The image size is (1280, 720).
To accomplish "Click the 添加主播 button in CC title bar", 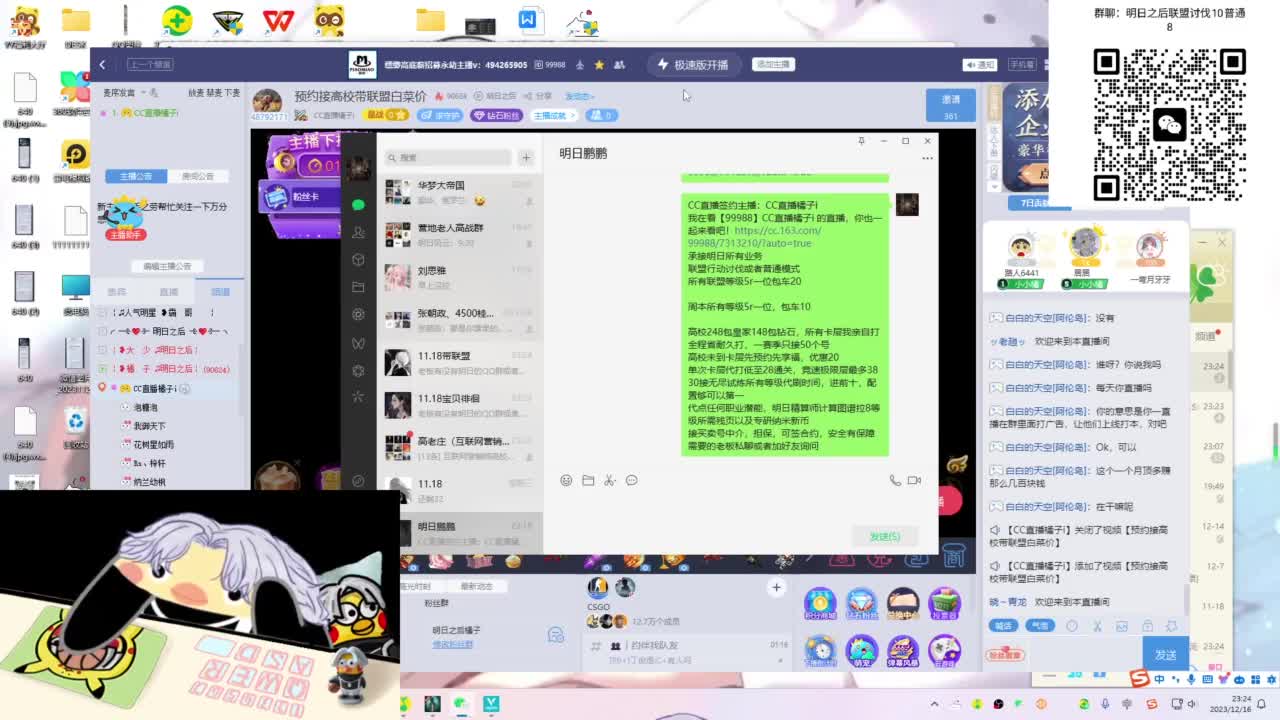I will tap(773, 64).
